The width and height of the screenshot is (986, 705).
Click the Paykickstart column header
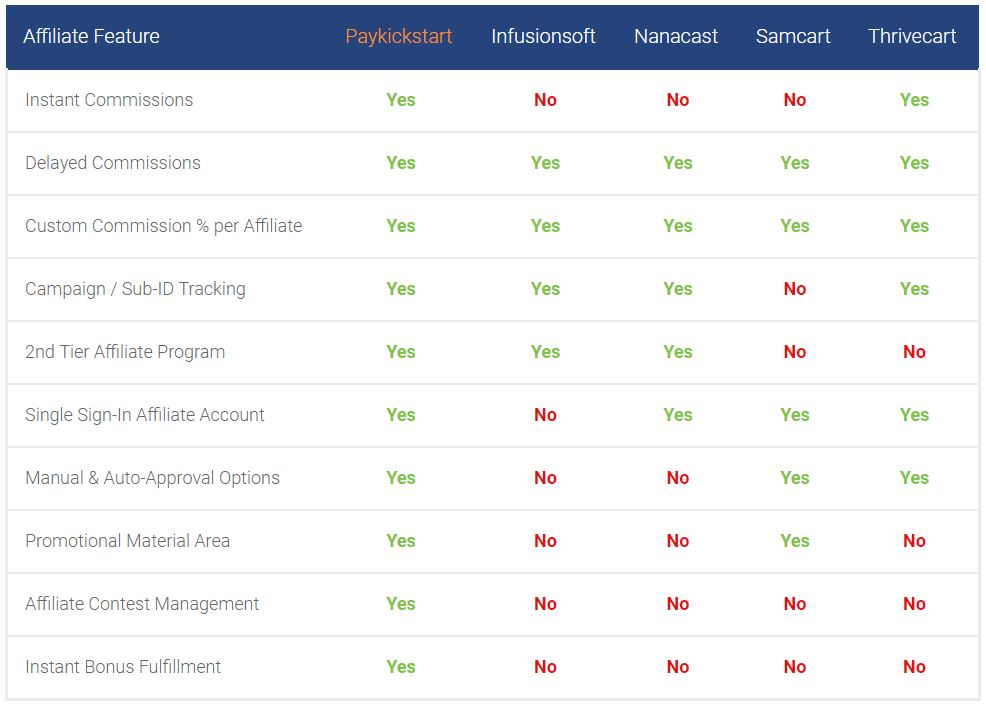click(x=399, y=36)
